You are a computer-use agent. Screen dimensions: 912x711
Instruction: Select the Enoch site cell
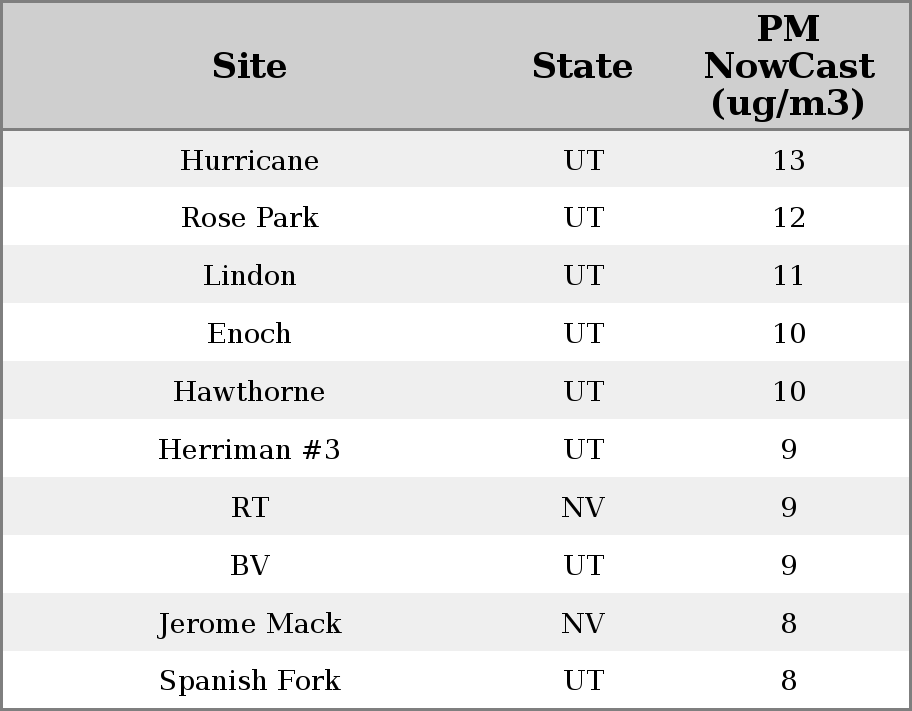click(x=249, y=334)
